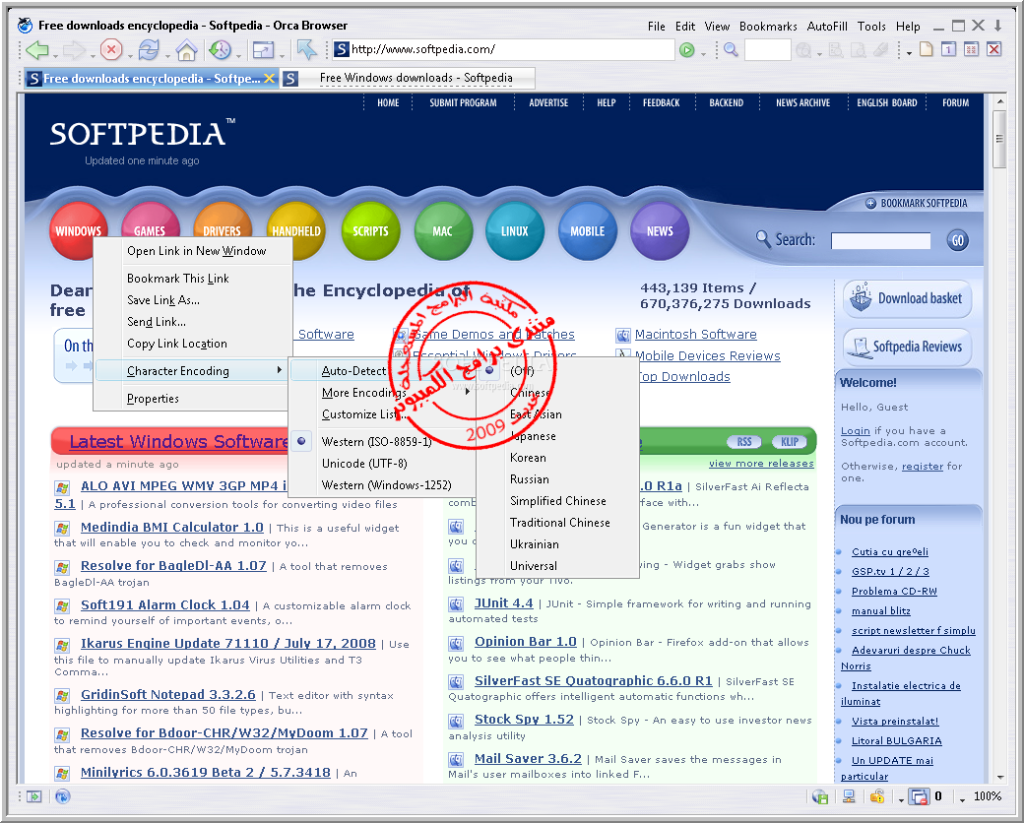Open History with the clock icon

pyautogui.click(x=220, y=50)
